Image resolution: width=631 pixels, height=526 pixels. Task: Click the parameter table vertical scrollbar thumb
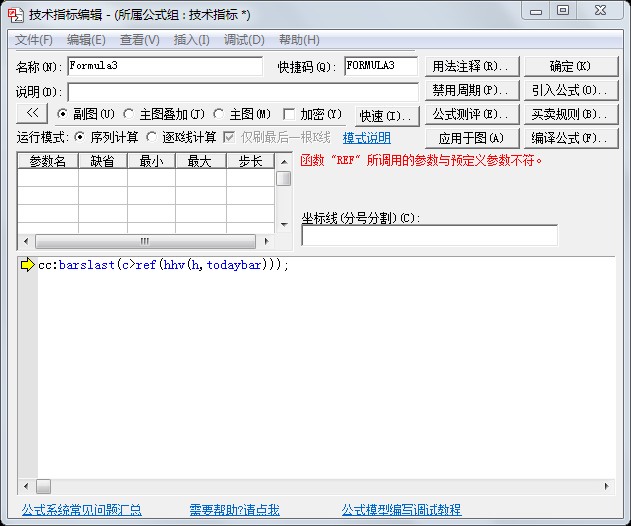pos(284,179)
